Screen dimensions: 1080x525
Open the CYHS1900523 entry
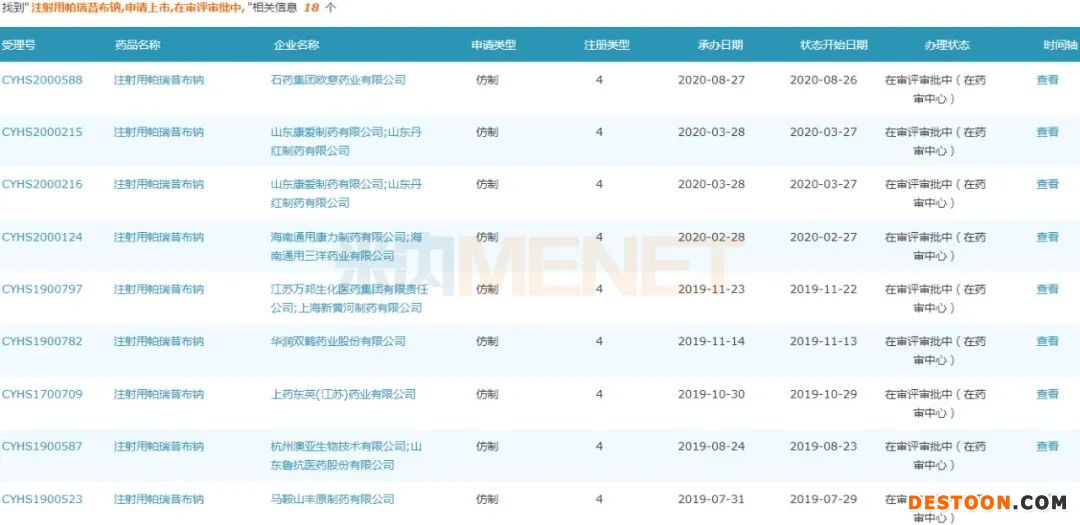coord(42,499)
